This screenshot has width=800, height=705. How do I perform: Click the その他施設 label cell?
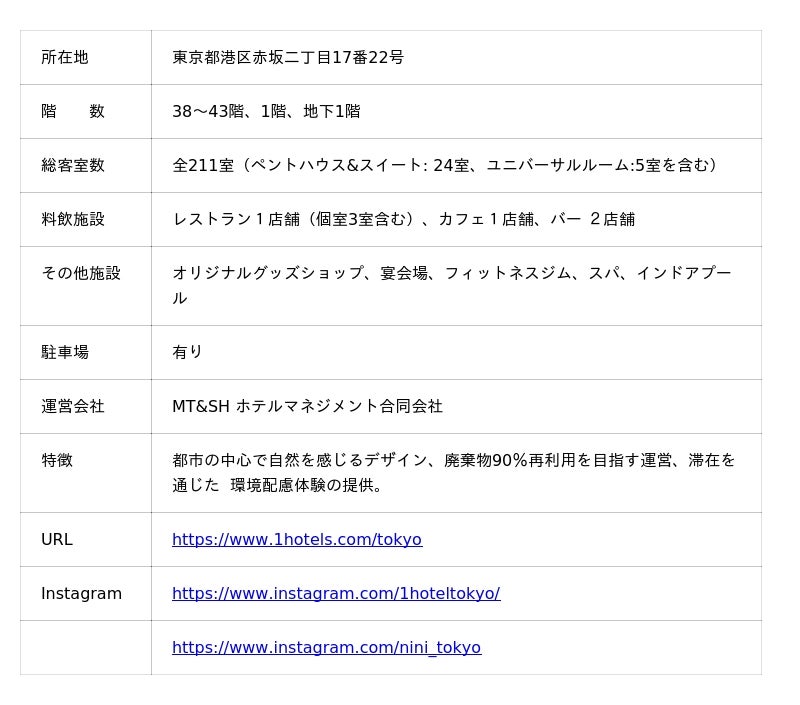pos(81,274)
